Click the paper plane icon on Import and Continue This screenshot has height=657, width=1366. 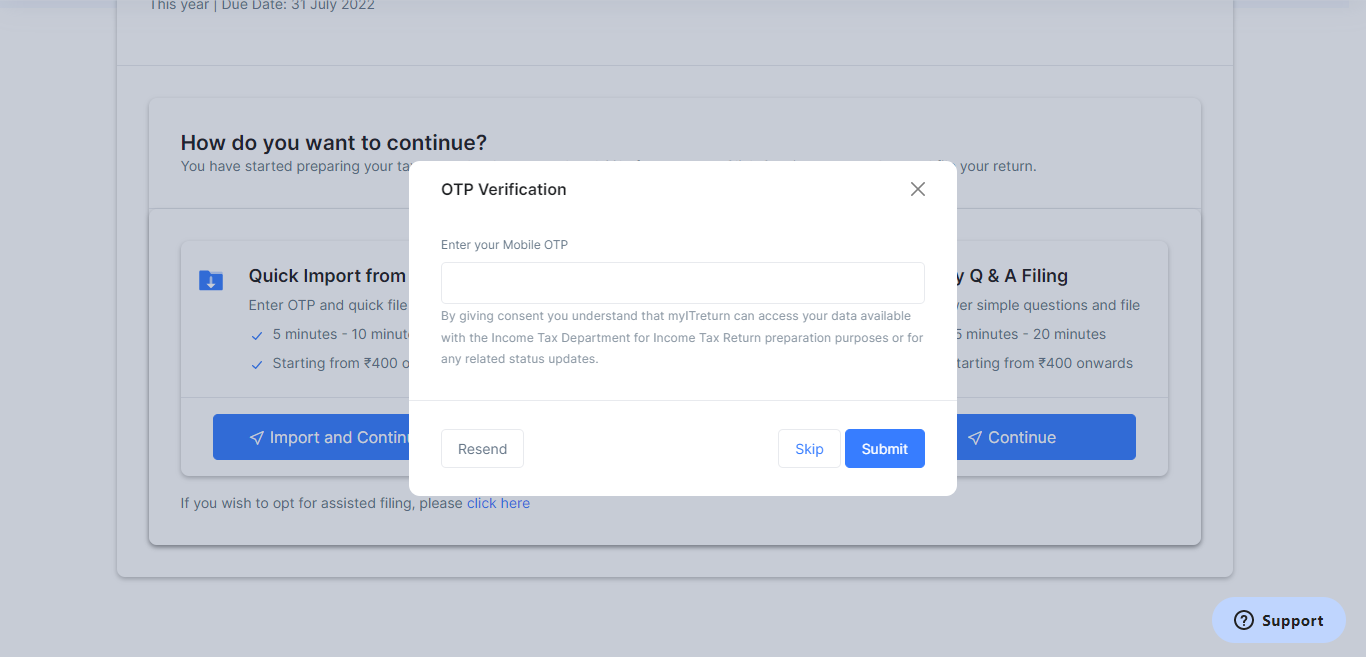pos(257,438)
